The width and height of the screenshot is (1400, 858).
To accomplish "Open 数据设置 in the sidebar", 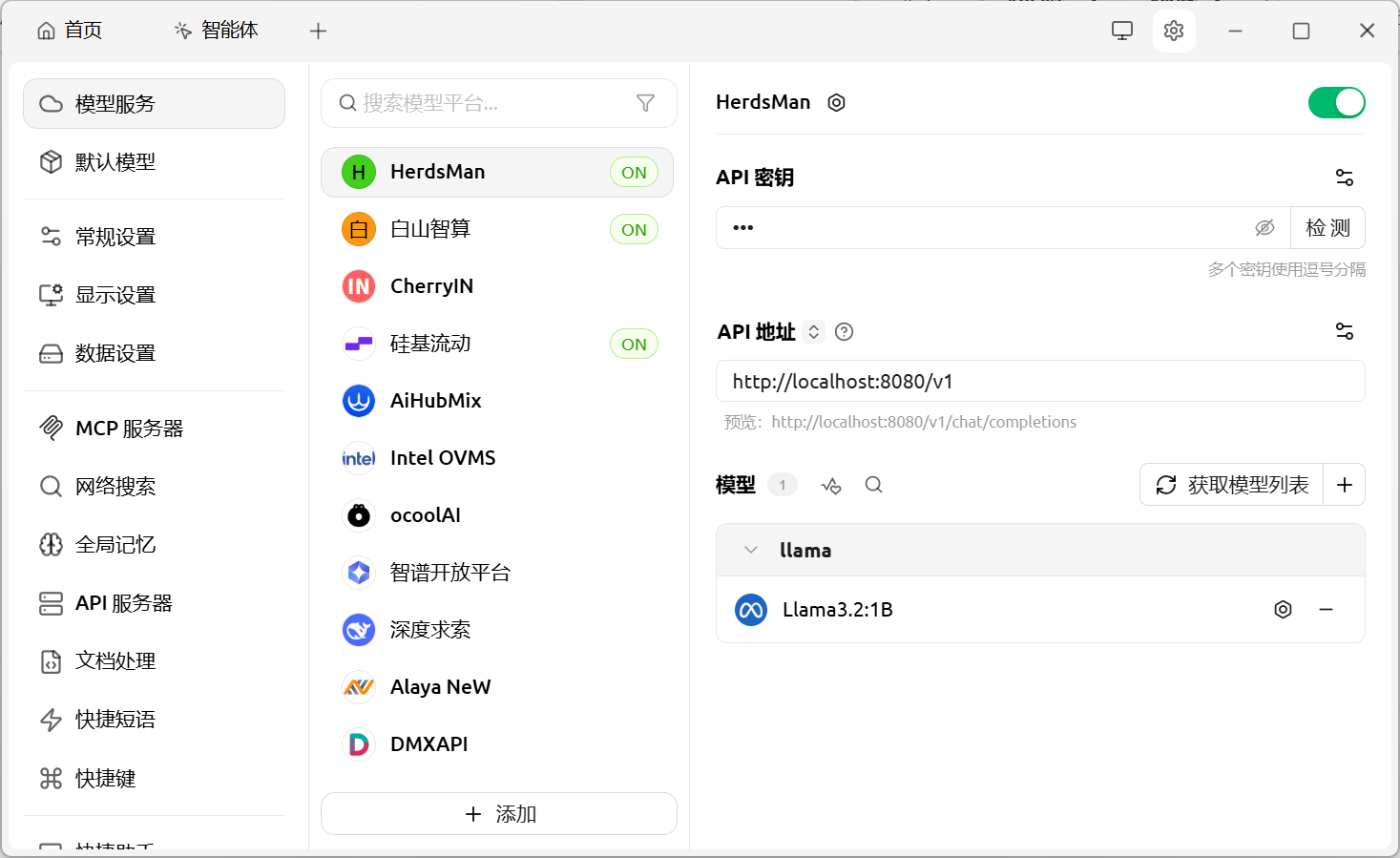I will [x=154, y=353].
